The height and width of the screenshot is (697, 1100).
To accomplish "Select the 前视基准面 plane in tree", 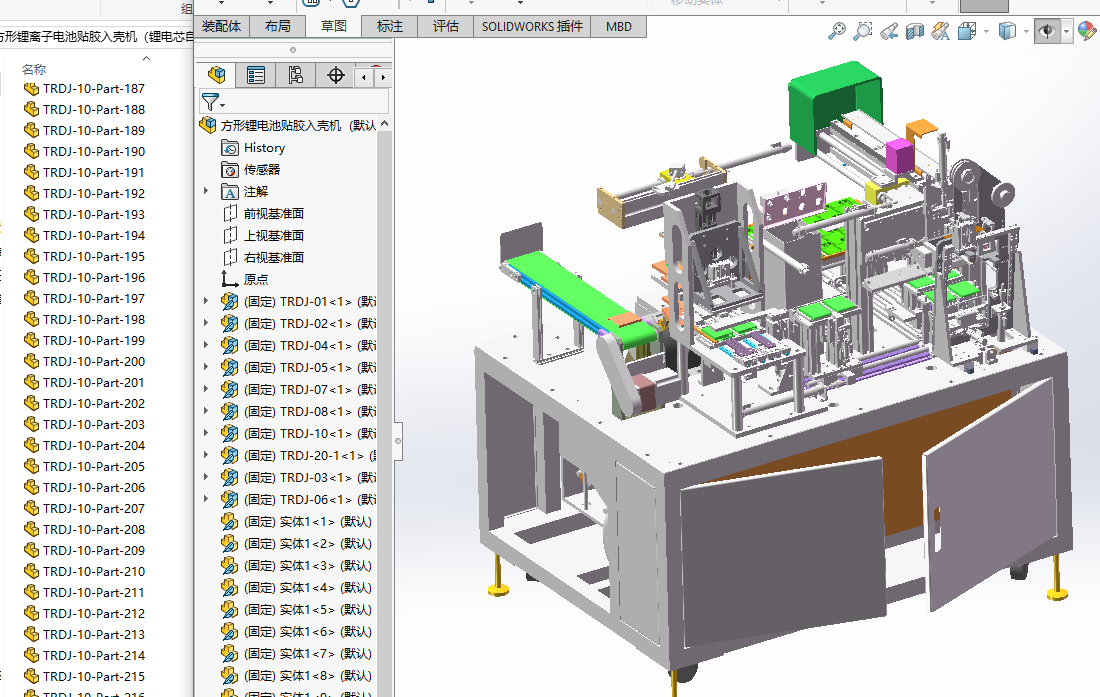I will (x=273, y=213).
